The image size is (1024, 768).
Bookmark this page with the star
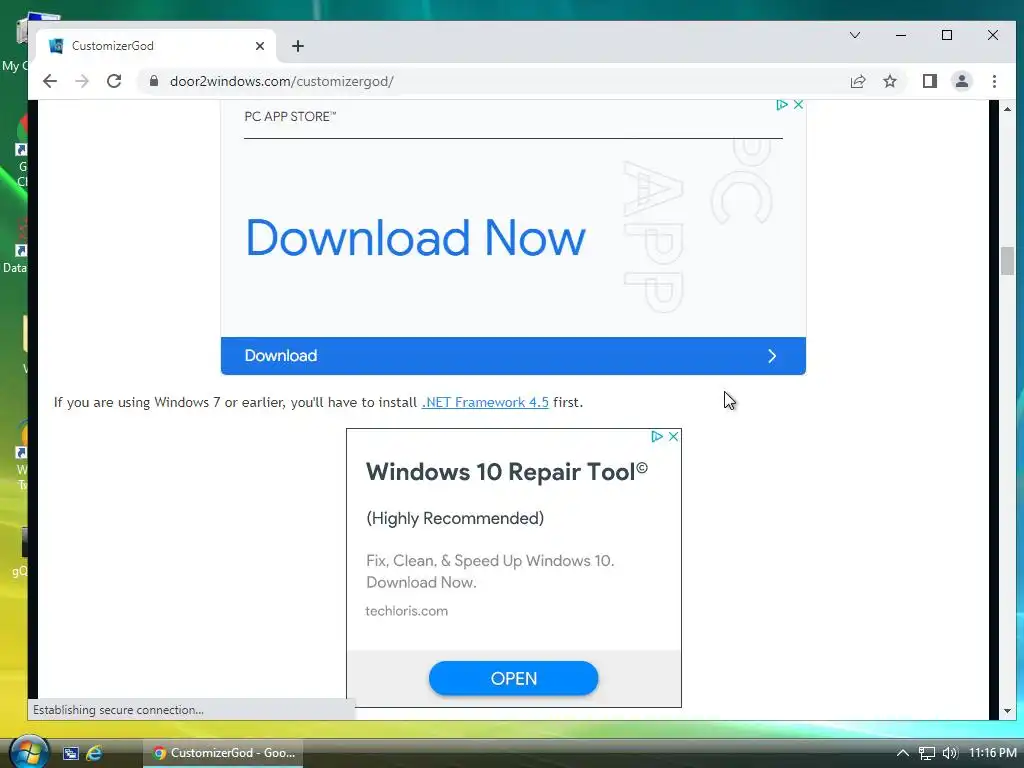click(889, 81)
